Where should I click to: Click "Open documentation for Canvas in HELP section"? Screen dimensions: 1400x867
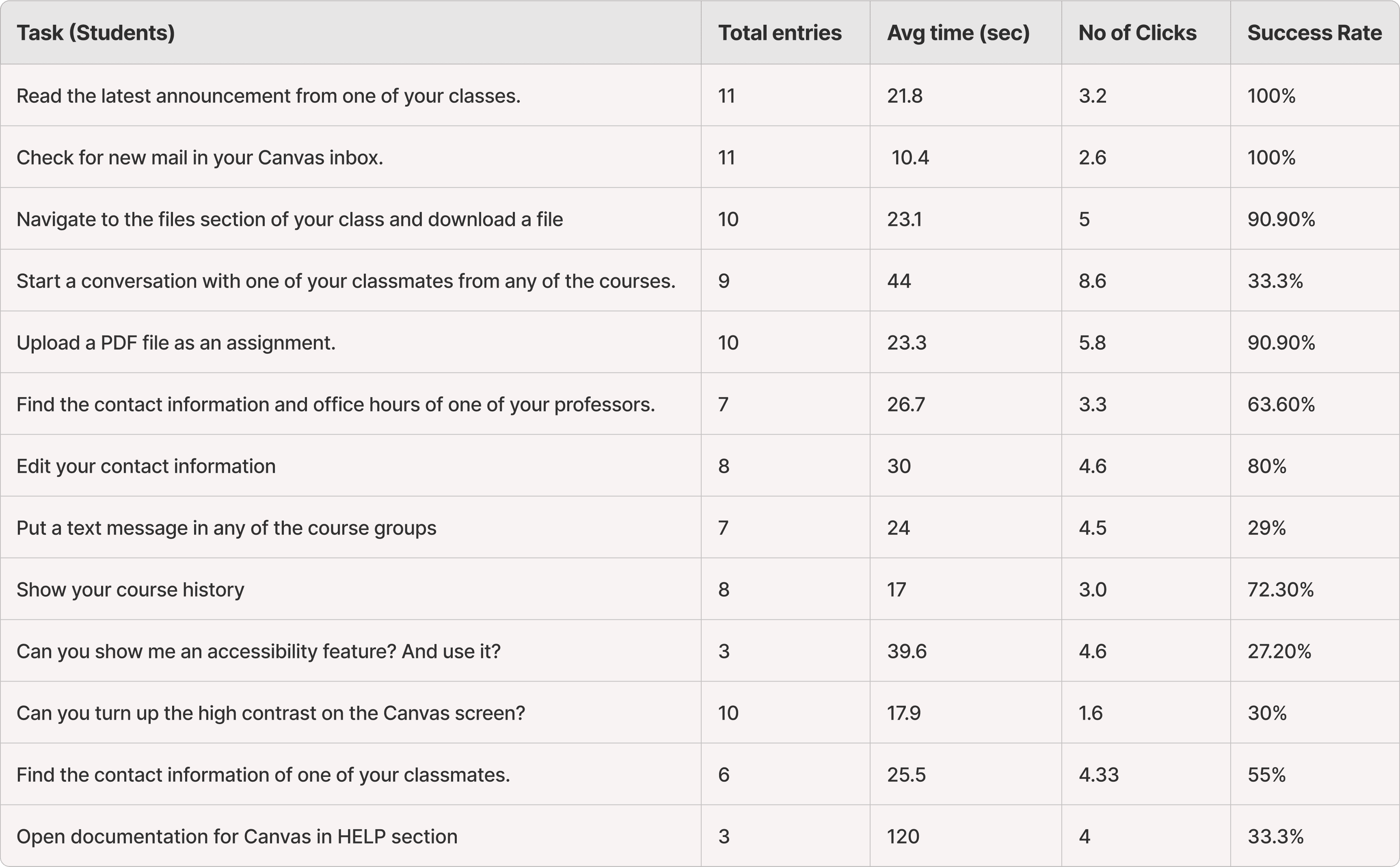237,837
